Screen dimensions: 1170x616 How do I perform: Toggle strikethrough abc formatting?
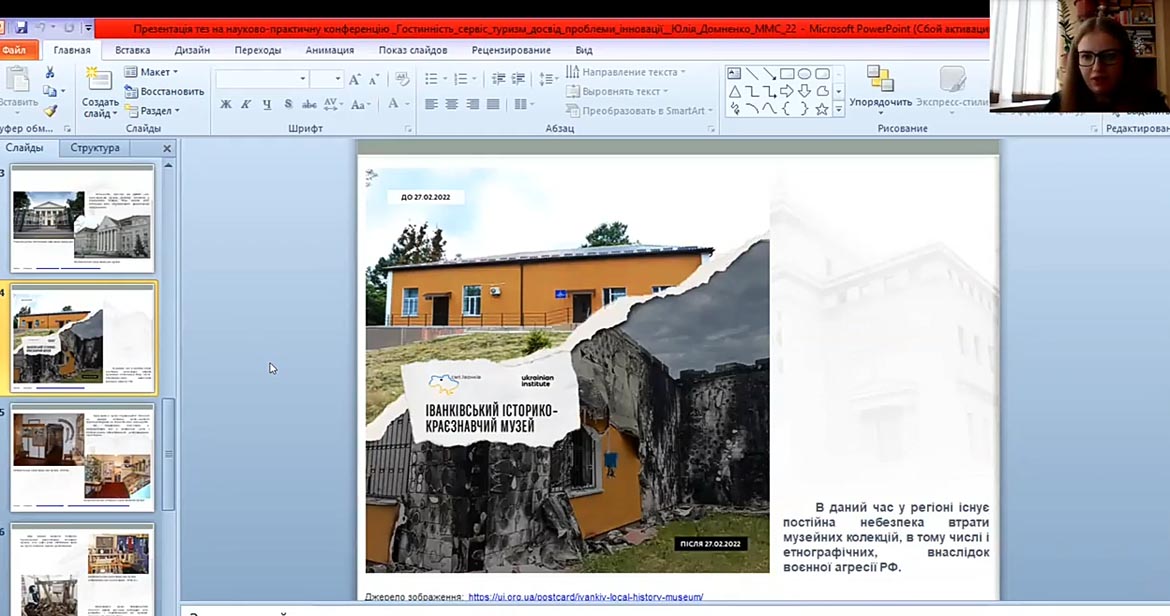tap(309, 104)
